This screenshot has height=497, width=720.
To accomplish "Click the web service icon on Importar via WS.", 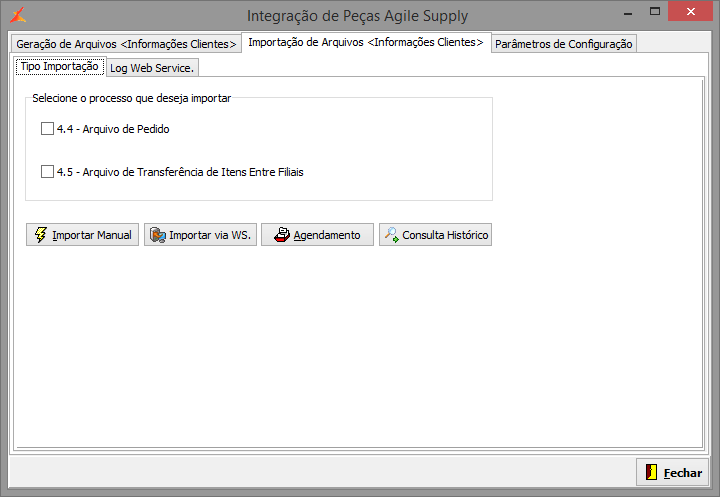I will click(x=158, y=235).
